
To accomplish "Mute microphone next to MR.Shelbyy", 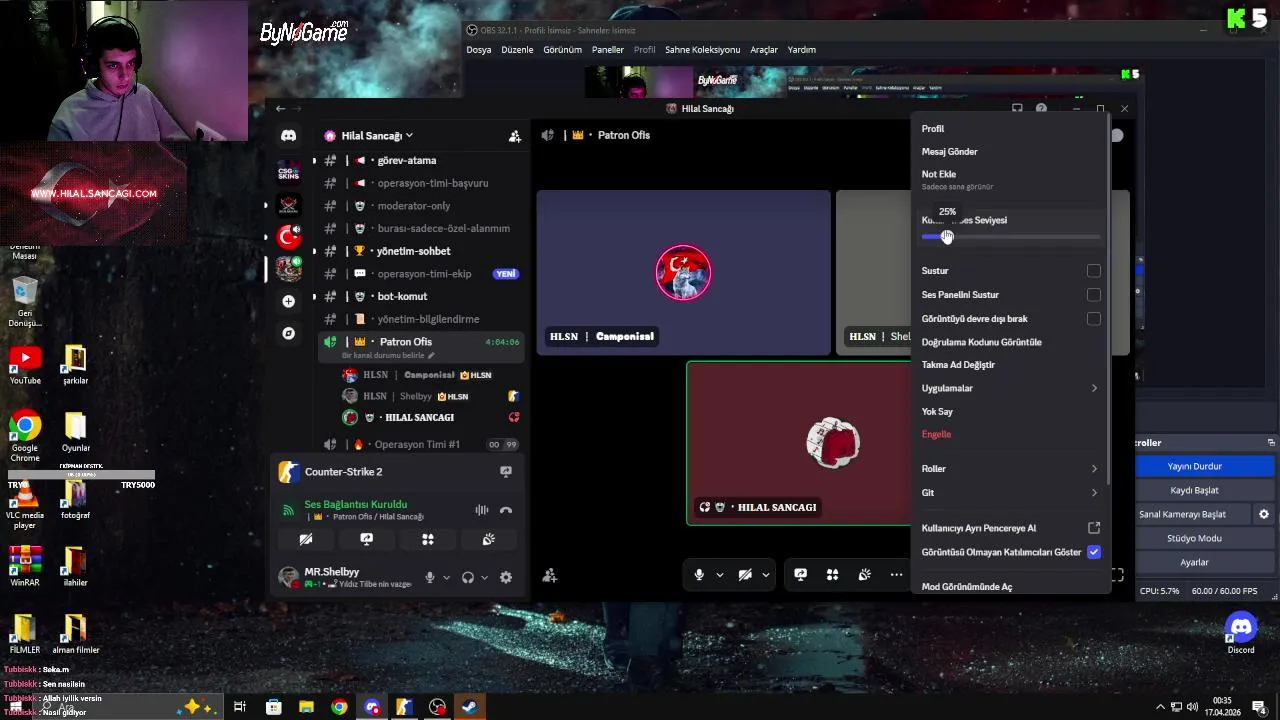I will coord(430,577).
